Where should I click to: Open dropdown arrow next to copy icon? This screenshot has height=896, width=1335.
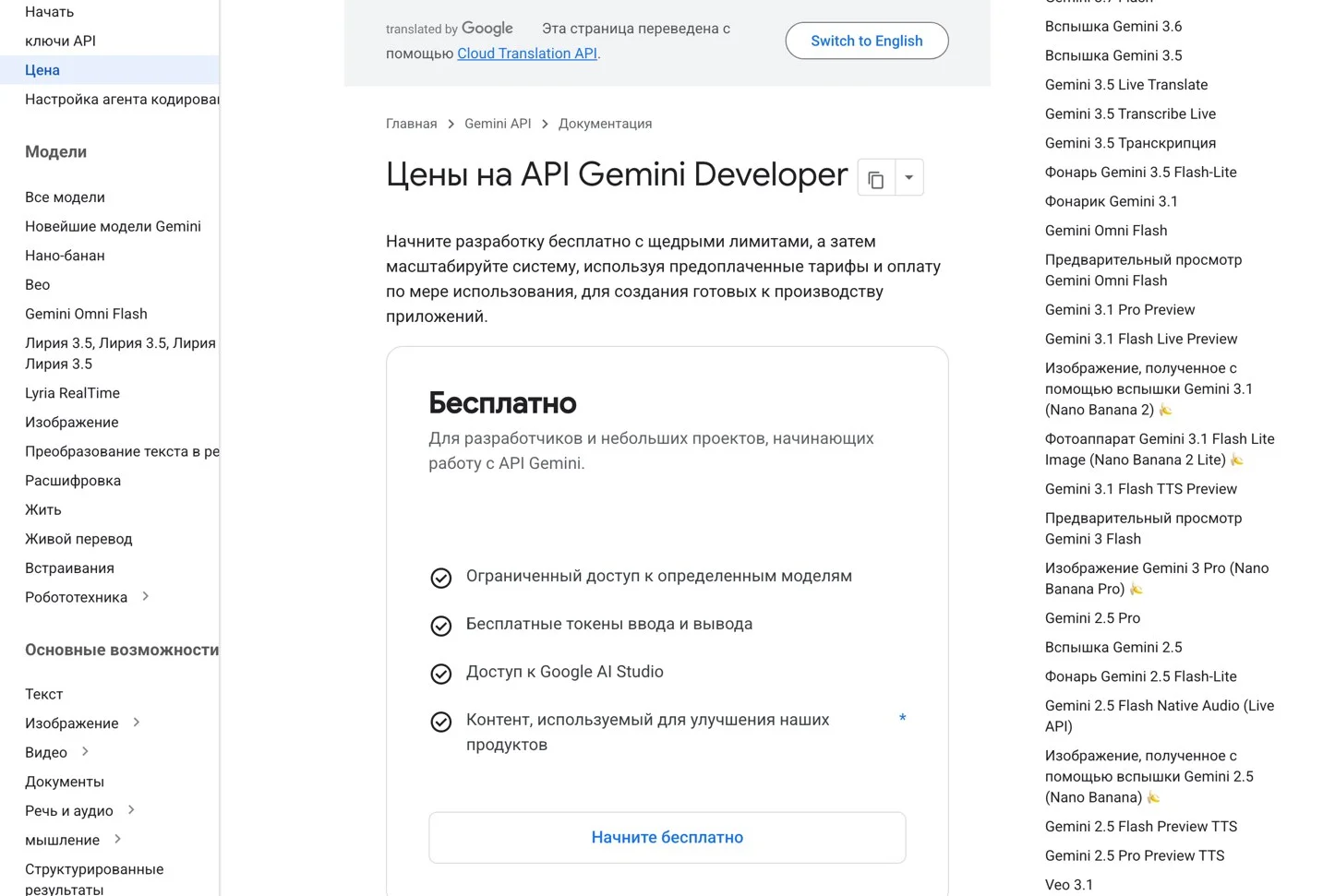click(909, 178)
